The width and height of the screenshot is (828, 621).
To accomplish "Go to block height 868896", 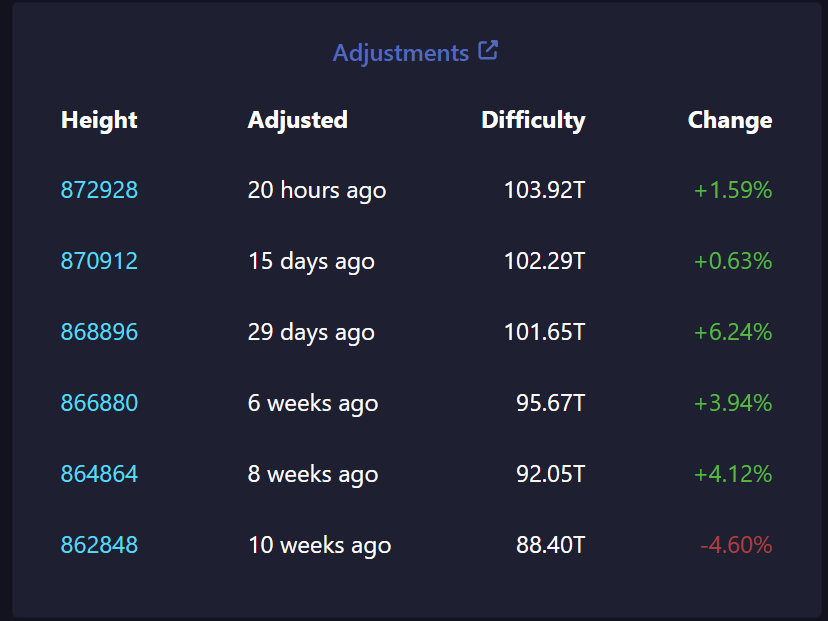I will (x=99, y=332).
